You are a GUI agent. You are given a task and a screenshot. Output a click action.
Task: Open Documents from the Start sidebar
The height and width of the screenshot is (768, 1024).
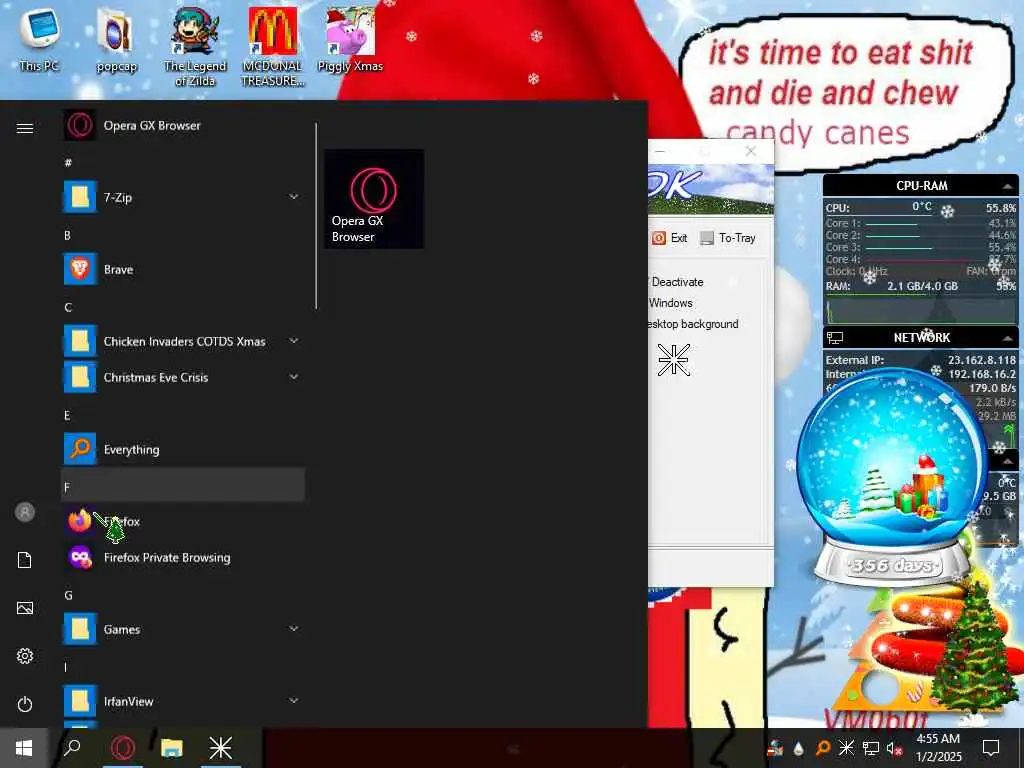[x=25, y=560]
